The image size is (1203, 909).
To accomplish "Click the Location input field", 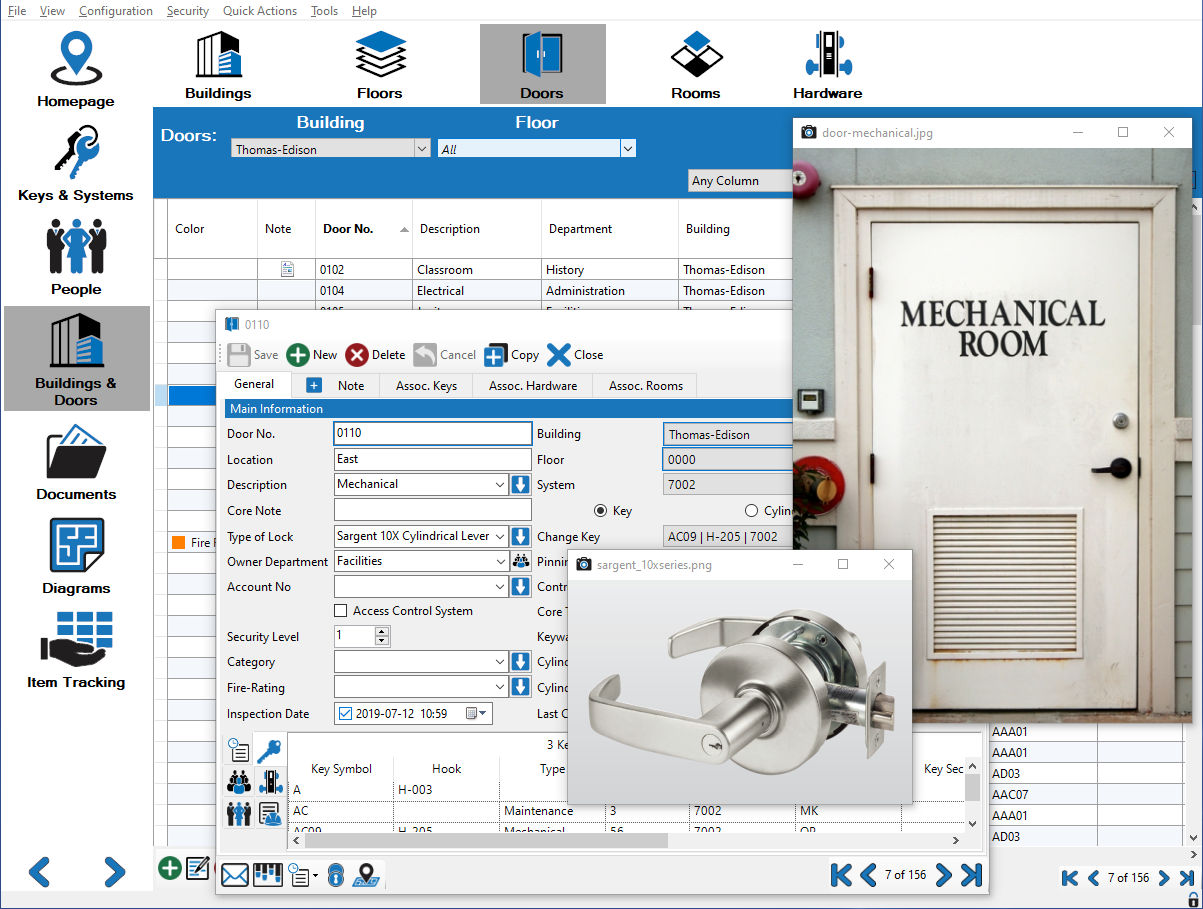I will pyautogui.click(x=432, y=460).
